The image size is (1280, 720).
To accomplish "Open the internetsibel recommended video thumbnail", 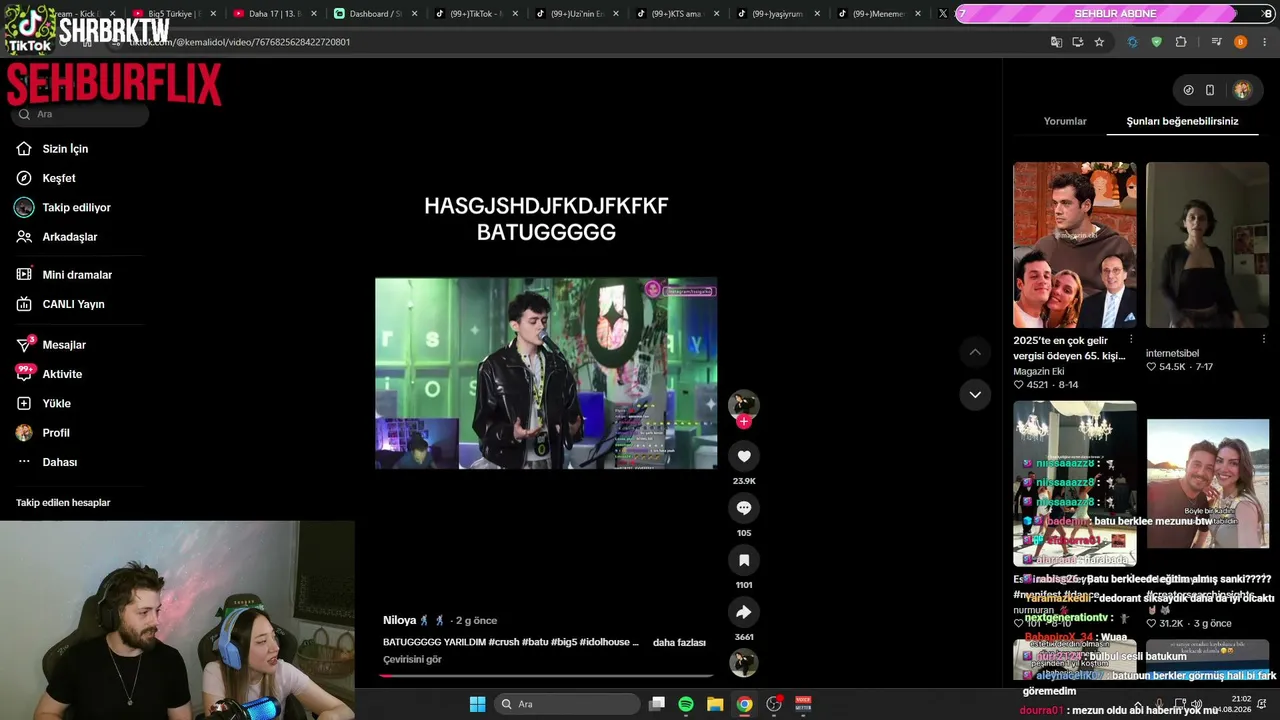I will click(x=1207, y=245).
